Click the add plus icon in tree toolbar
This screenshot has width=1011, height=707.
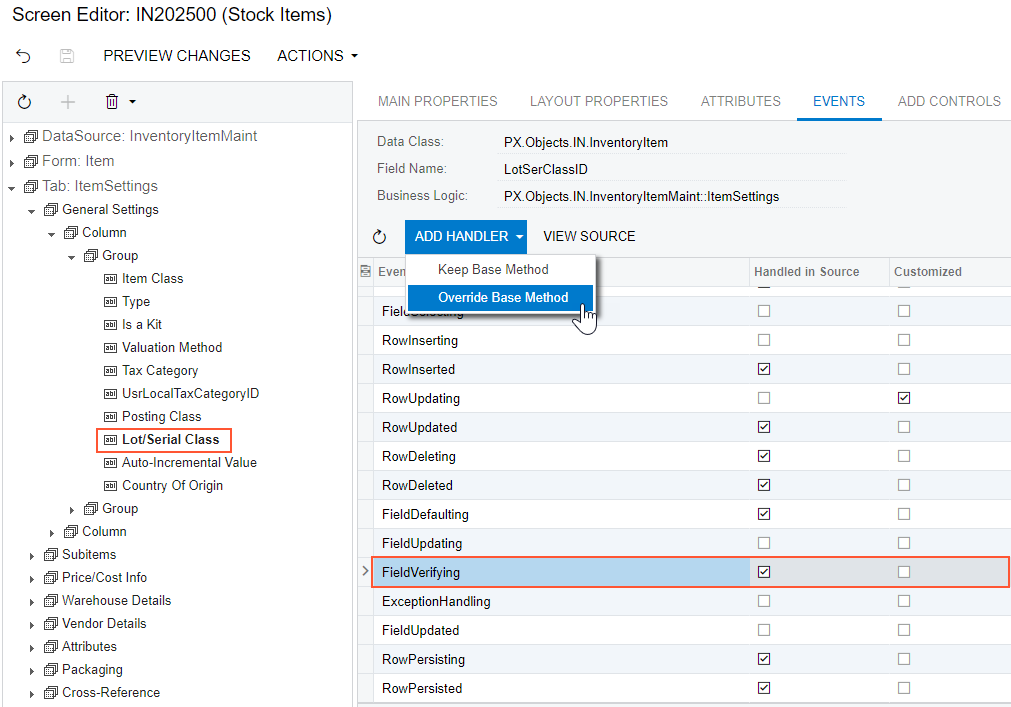68,102
